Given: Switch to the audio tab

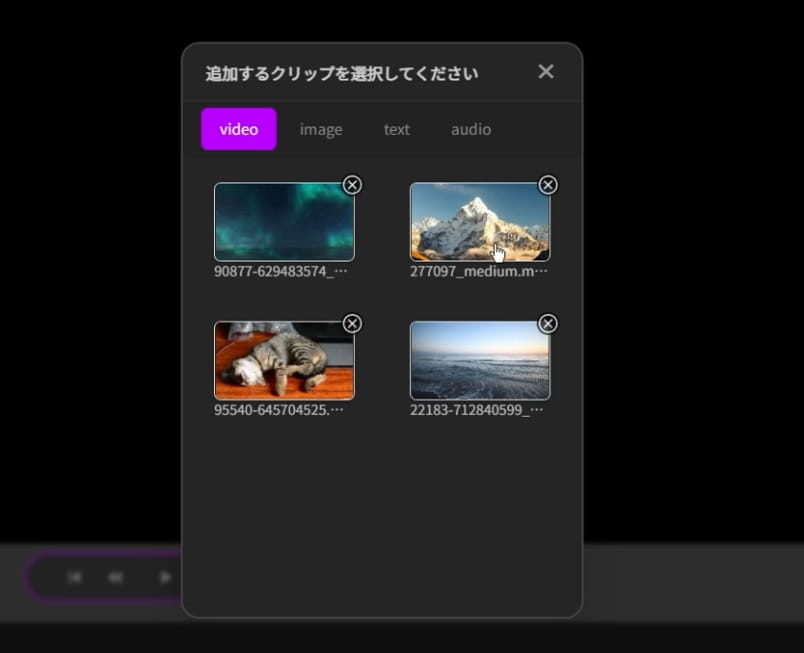Looking at the screenshot, I should pos(471,129).
